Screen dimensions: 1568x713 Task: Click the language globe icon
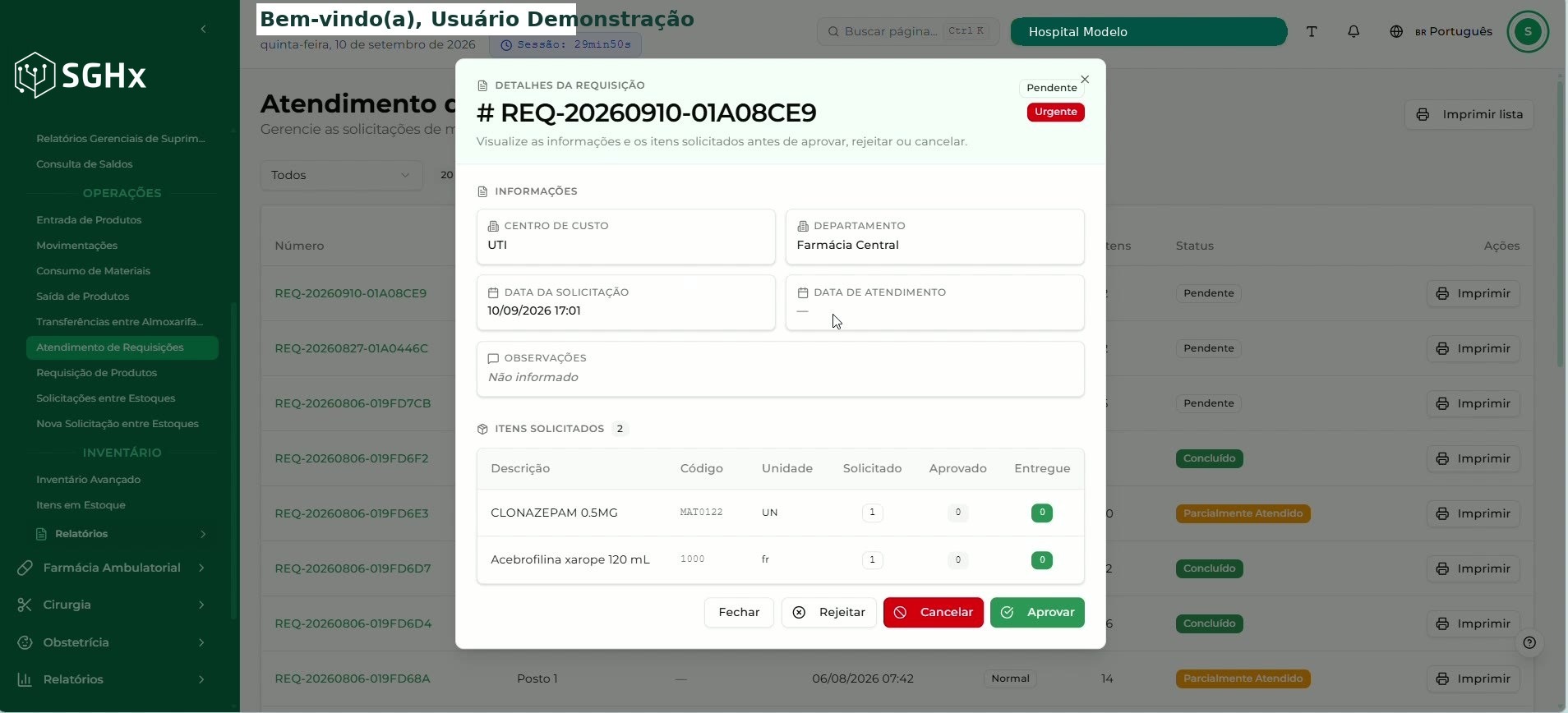tap(1396, 31)
